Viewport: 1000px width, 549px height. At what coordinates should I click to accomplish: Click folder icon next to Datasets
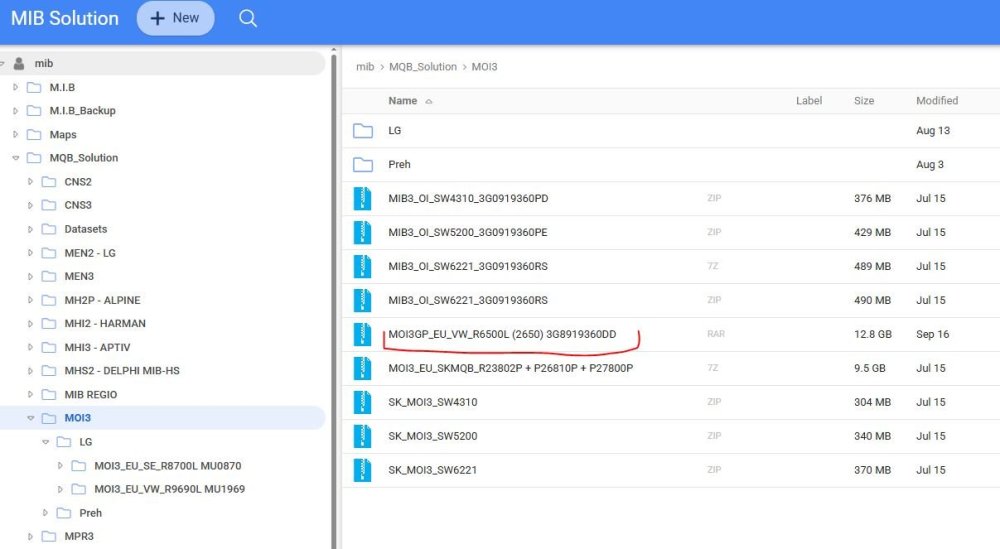[x=48, y=229]
